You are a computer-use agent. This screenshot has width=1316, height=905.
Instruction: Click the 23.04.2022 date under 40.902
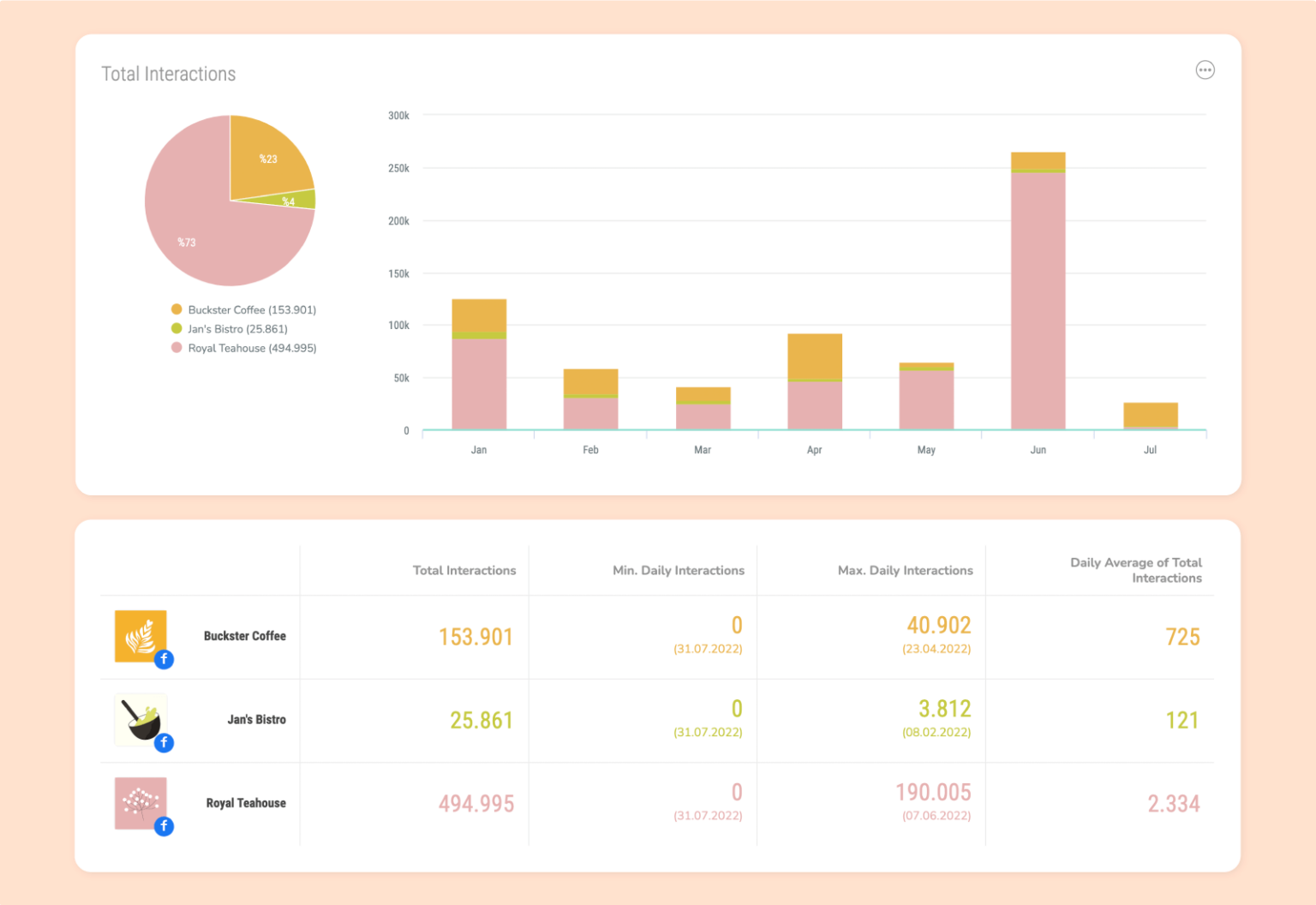coord(936,649)
